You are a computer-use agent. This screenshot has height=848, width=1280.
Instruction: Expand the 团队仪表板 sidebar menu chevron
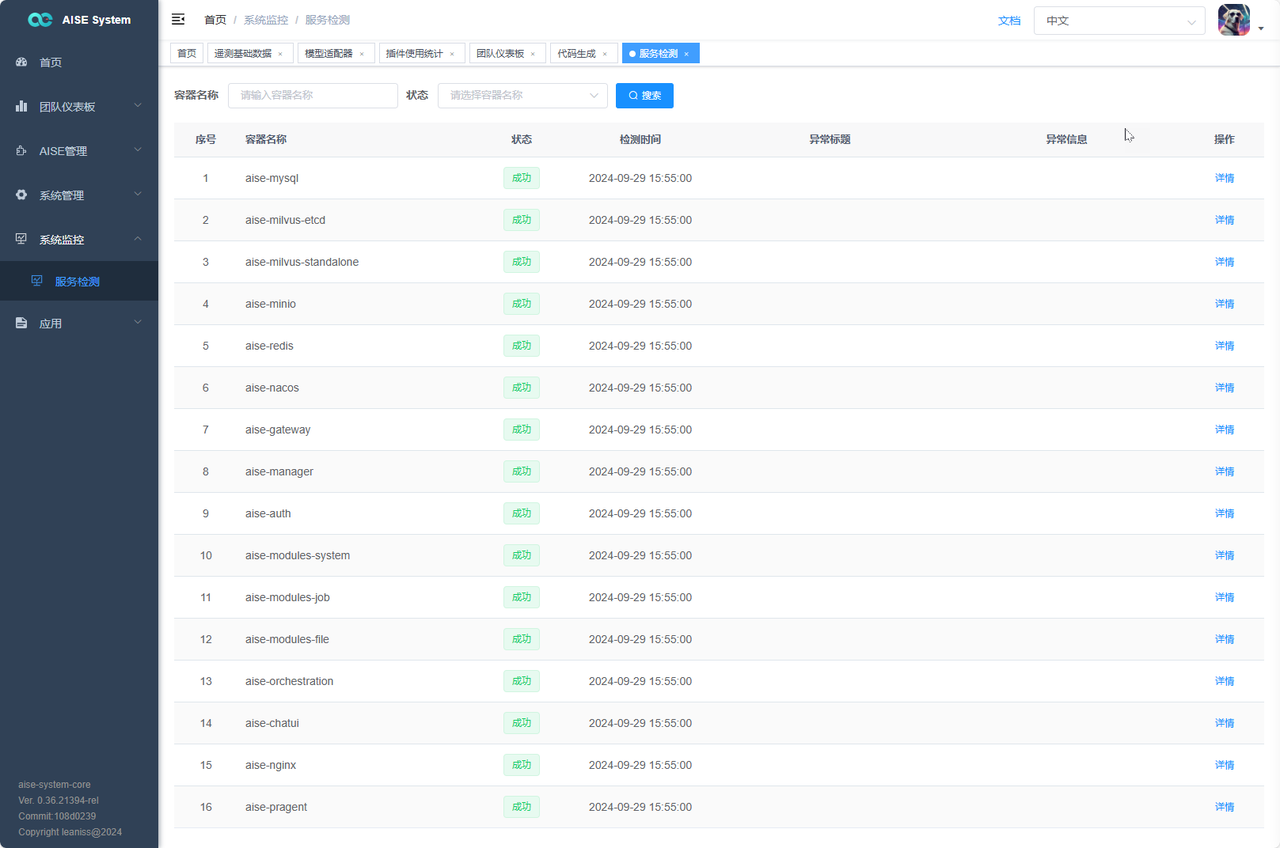(x=138, y=105)
